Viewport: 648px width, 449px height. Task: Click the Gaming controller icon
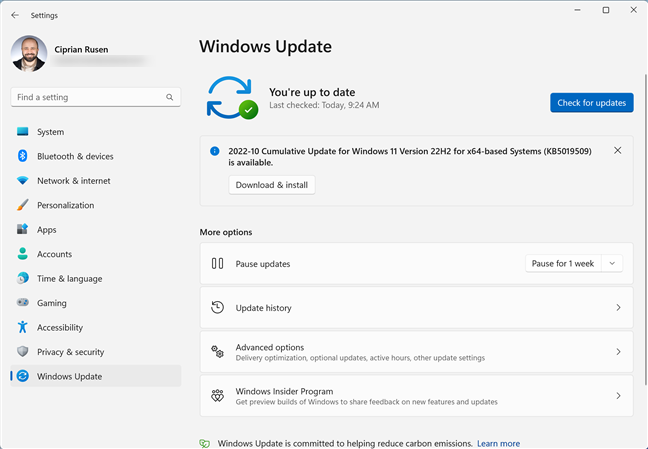[23, 302]
